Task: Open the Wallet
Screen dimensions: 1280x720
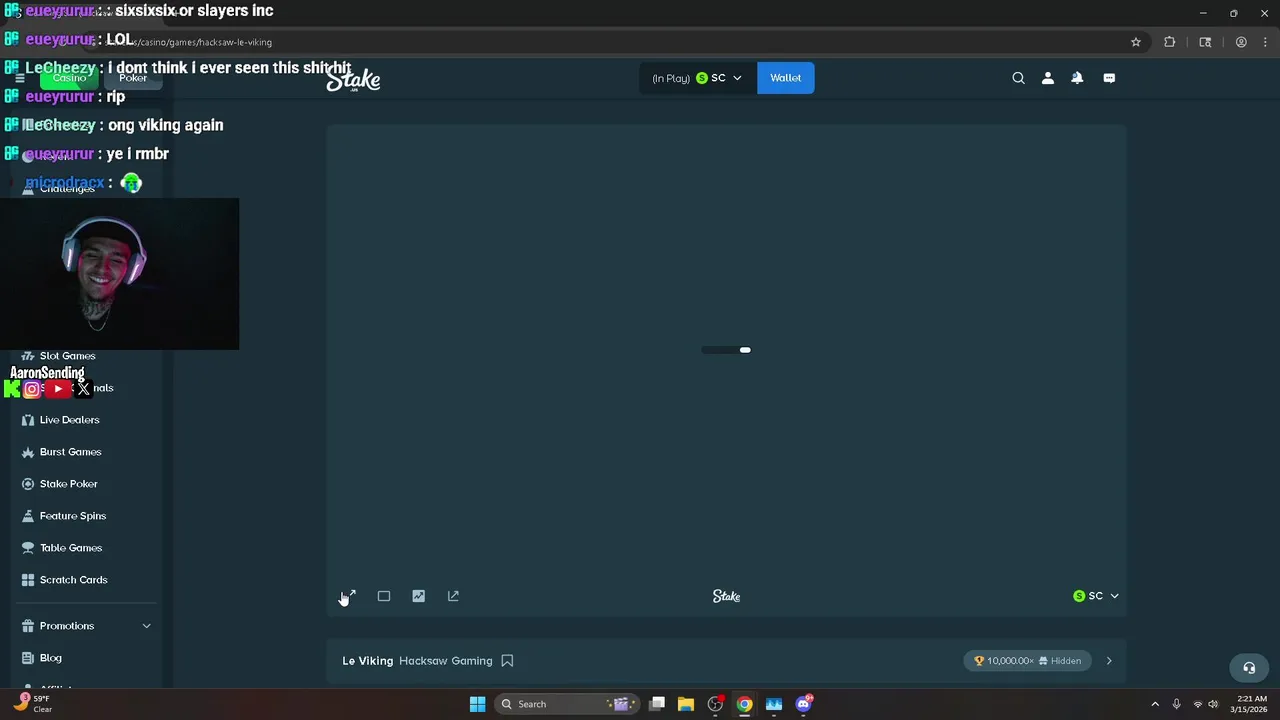Action: (786, 78)
